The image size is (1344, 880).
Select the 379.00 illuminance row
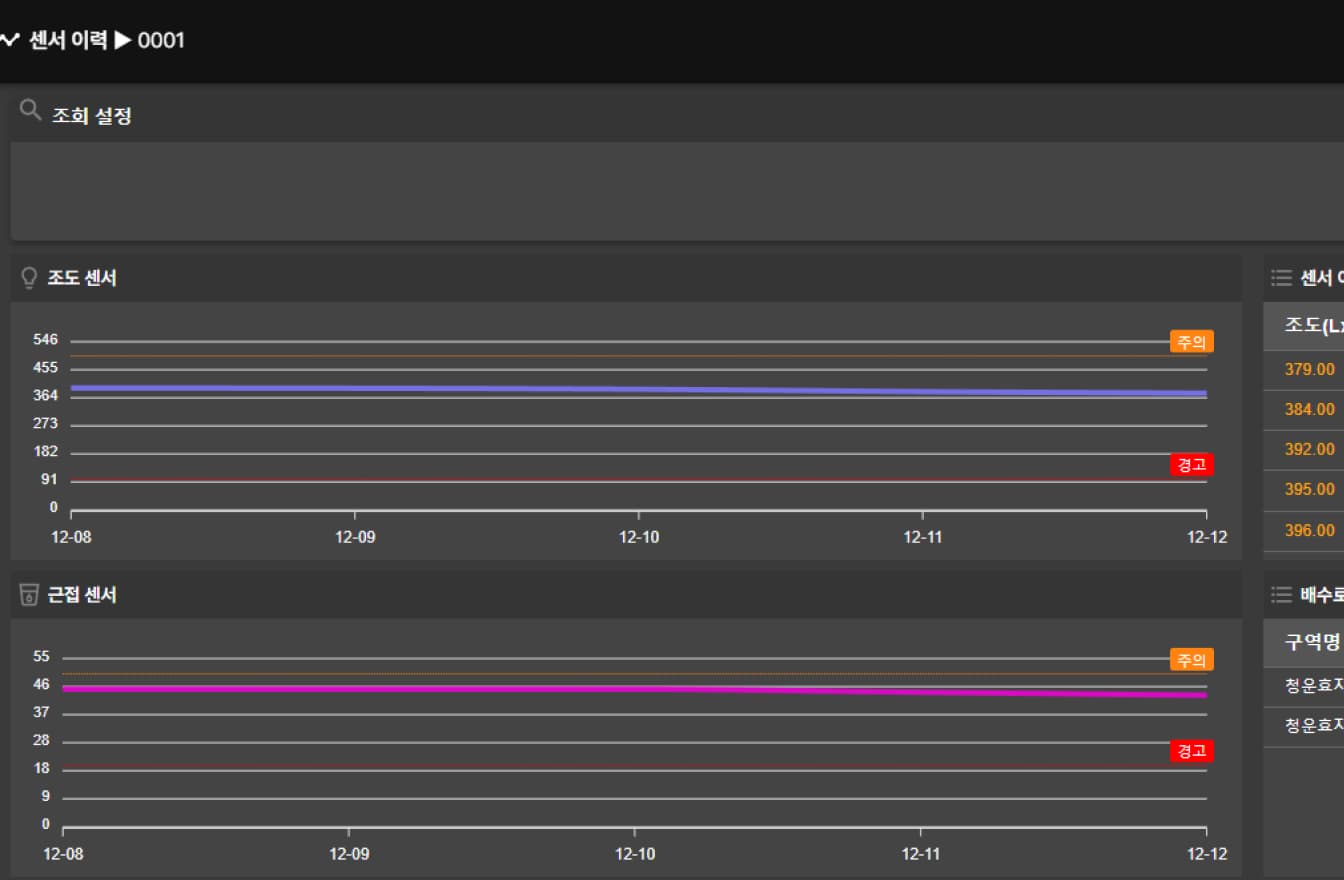pyautogui.click(x=1309, y=369)
